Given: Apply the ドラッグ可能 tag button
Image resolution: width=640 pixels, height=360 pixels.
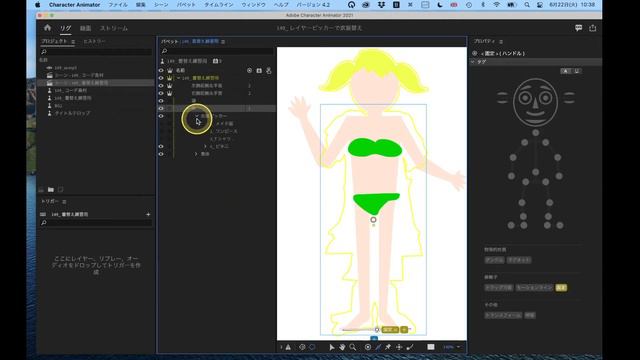Looking at the screenshot, I should [498, 288].
